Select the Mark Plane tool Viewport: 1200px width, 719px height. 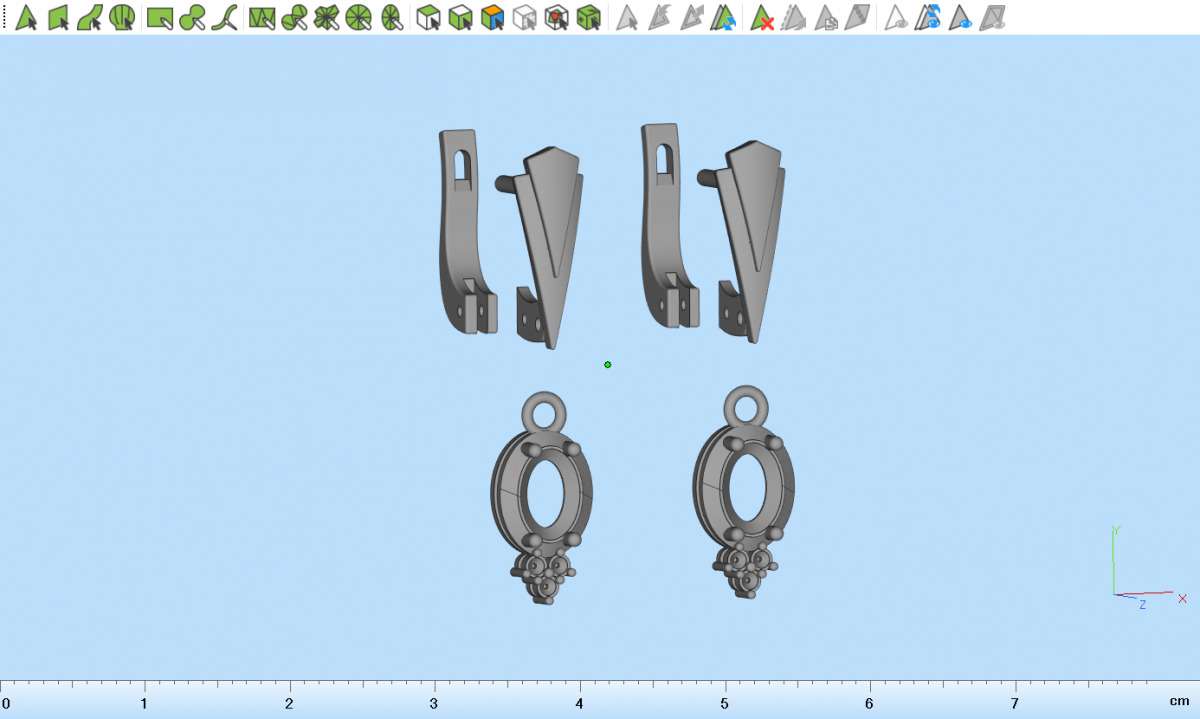coord(58,17)
